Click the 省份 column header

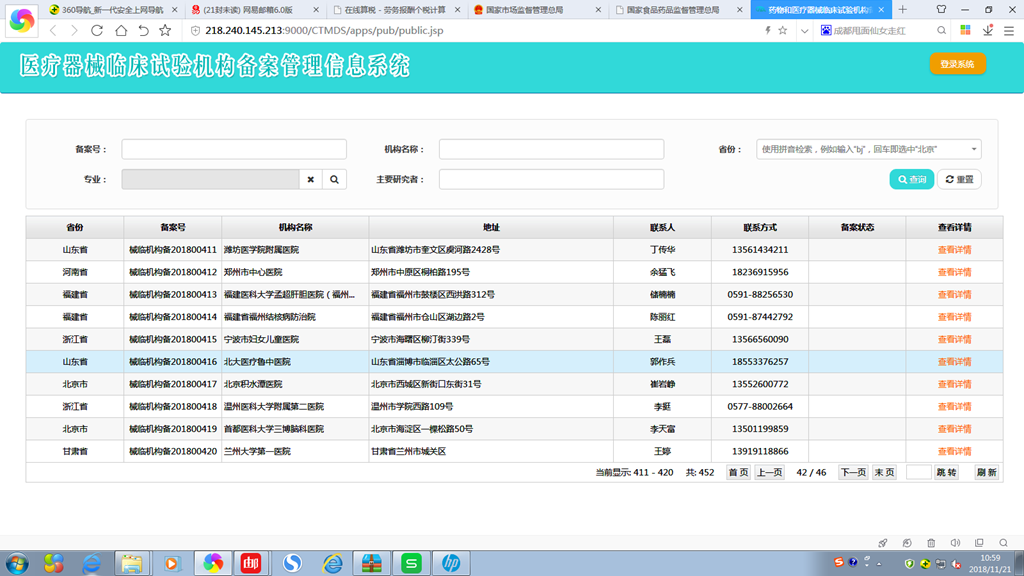tap(75, 228)
